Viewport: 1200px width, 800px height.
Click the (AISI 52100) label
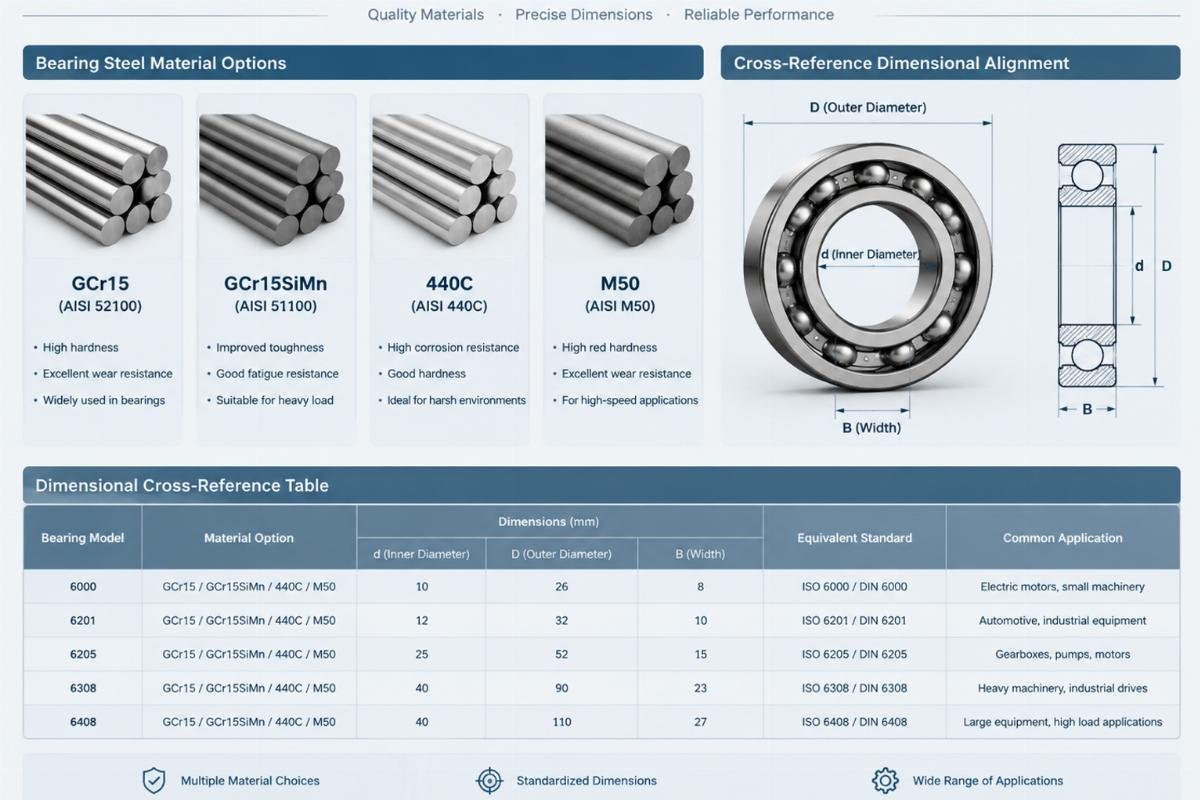coord(101,306)
